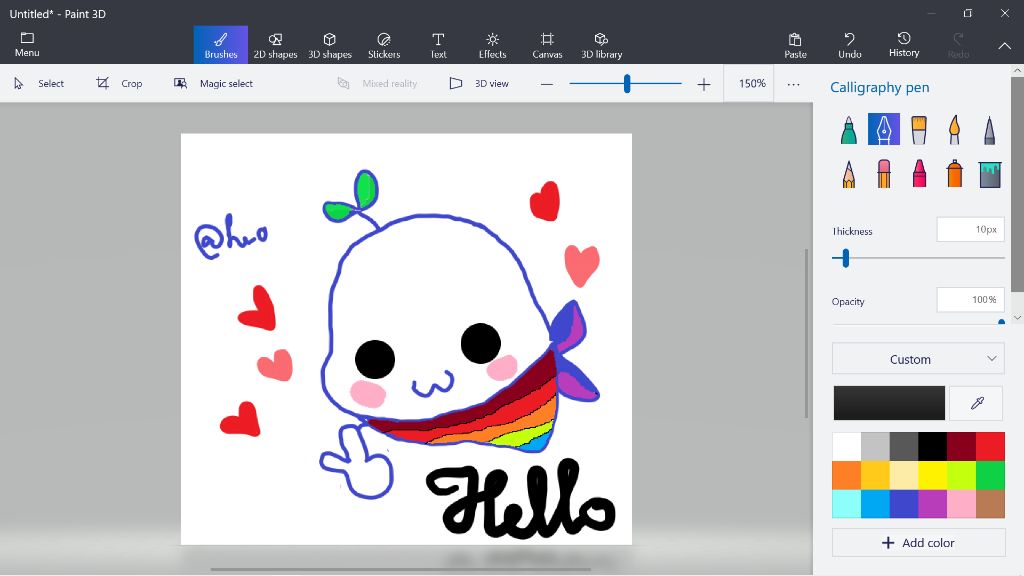Click the current color preview box
Viewport: 1024px width, 576px height.
click(889, 403)
